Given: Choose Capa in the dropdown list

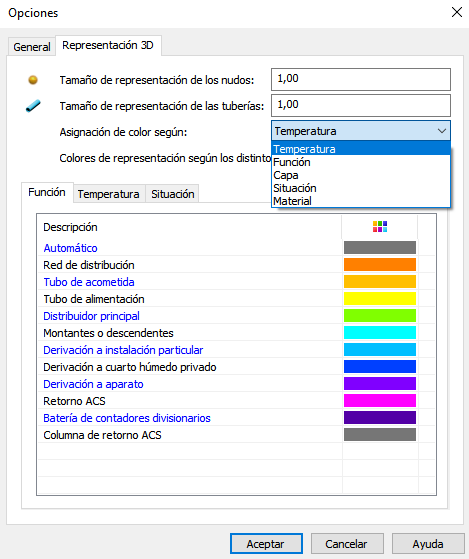Looking at the screenshot, I should point(361,175).
